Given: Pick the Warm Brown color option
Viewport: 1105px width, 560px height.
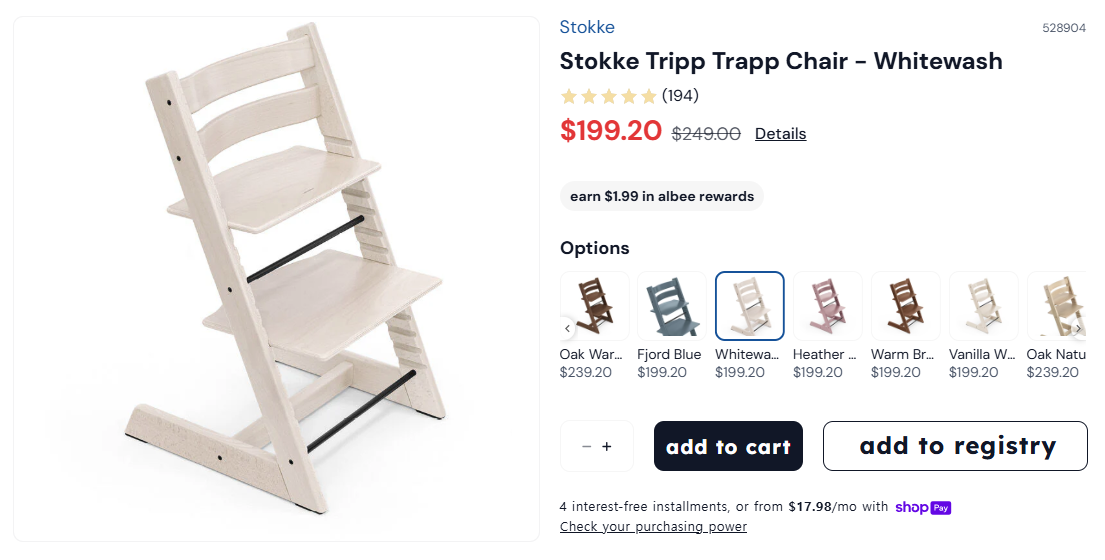Looking at the screenshot, I should [905, 306].
